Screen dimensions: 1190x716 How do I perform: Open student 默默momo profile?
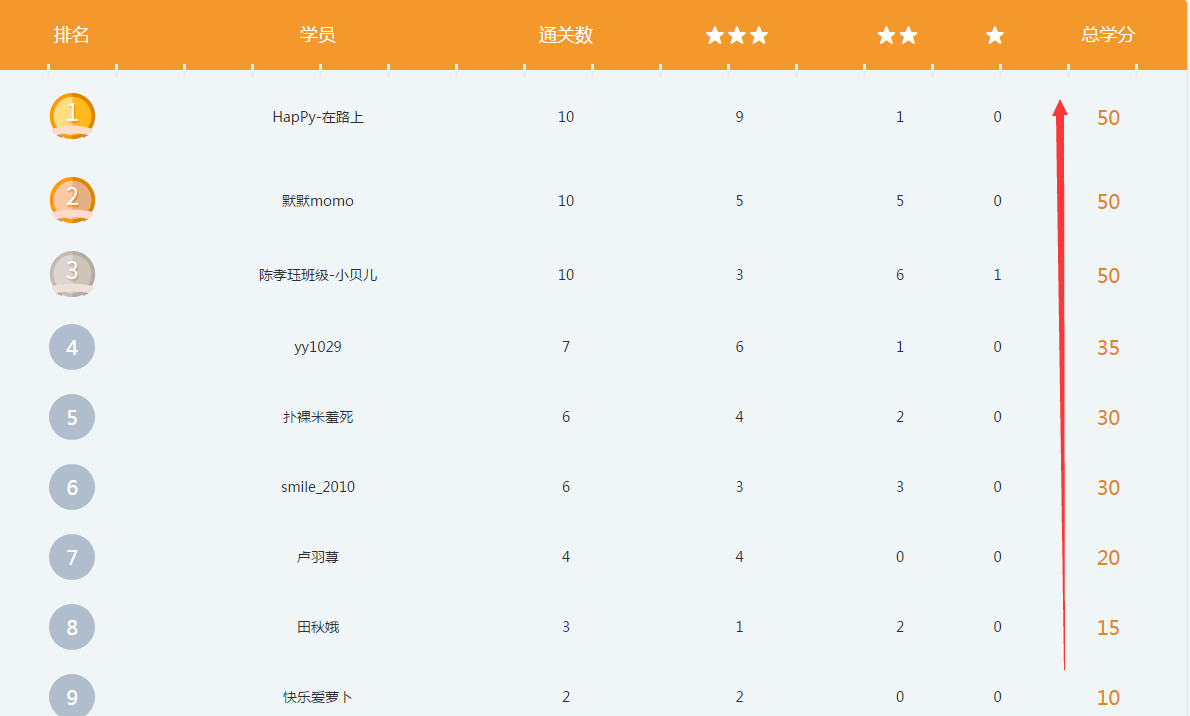pos(318,201)
